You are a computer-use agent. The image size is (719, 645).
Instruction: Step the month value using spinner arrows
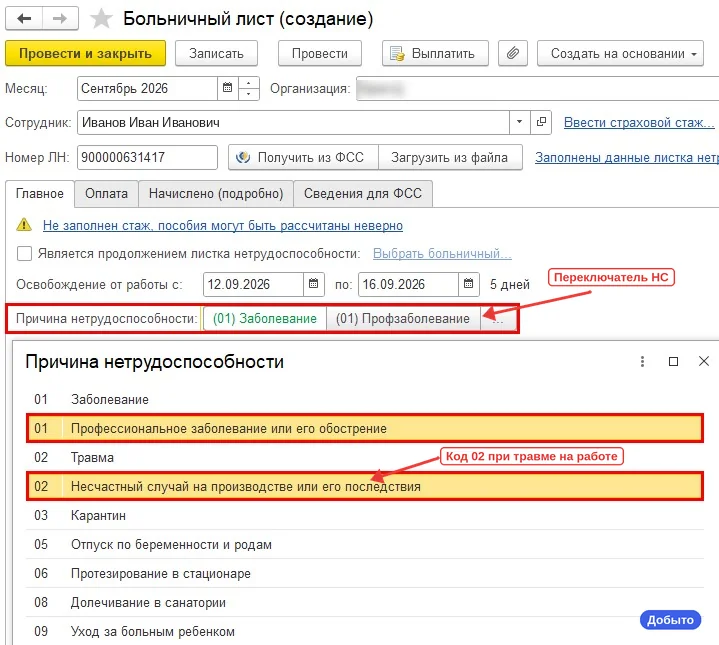coord(249,88)
